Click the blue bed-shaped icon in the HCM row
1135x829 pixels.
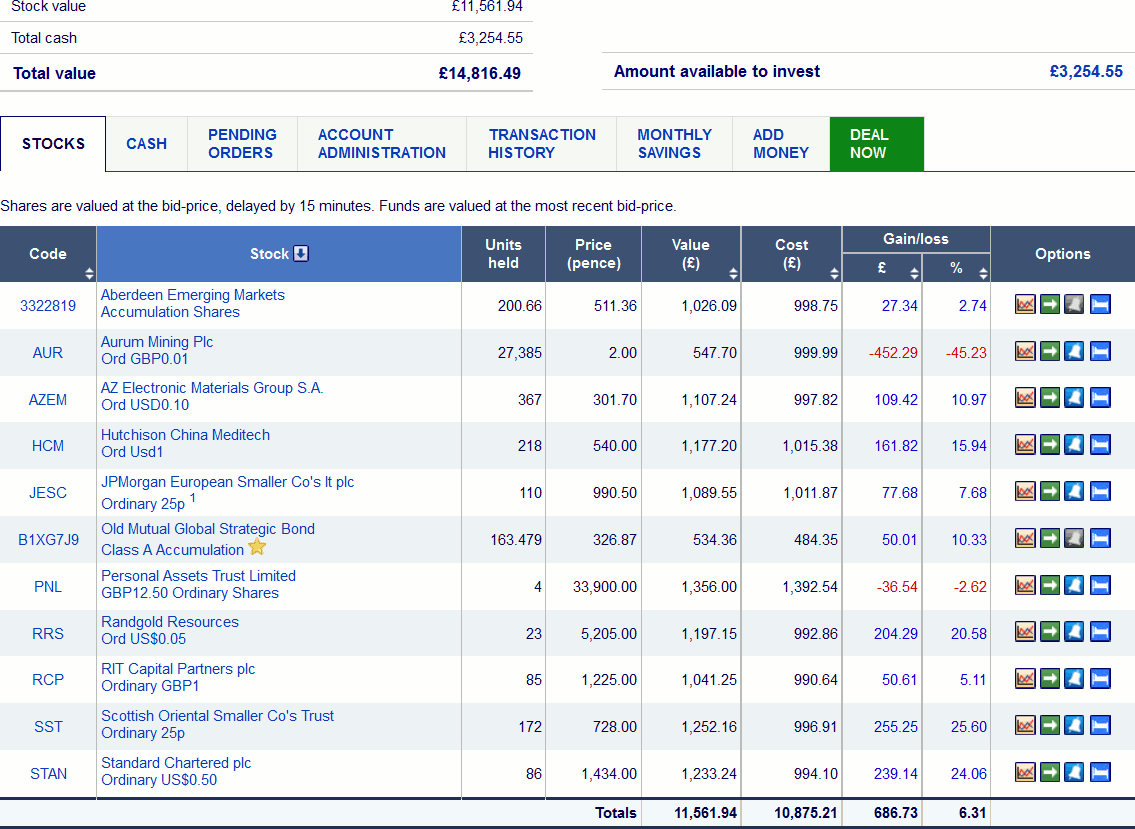click(1100, 445)
